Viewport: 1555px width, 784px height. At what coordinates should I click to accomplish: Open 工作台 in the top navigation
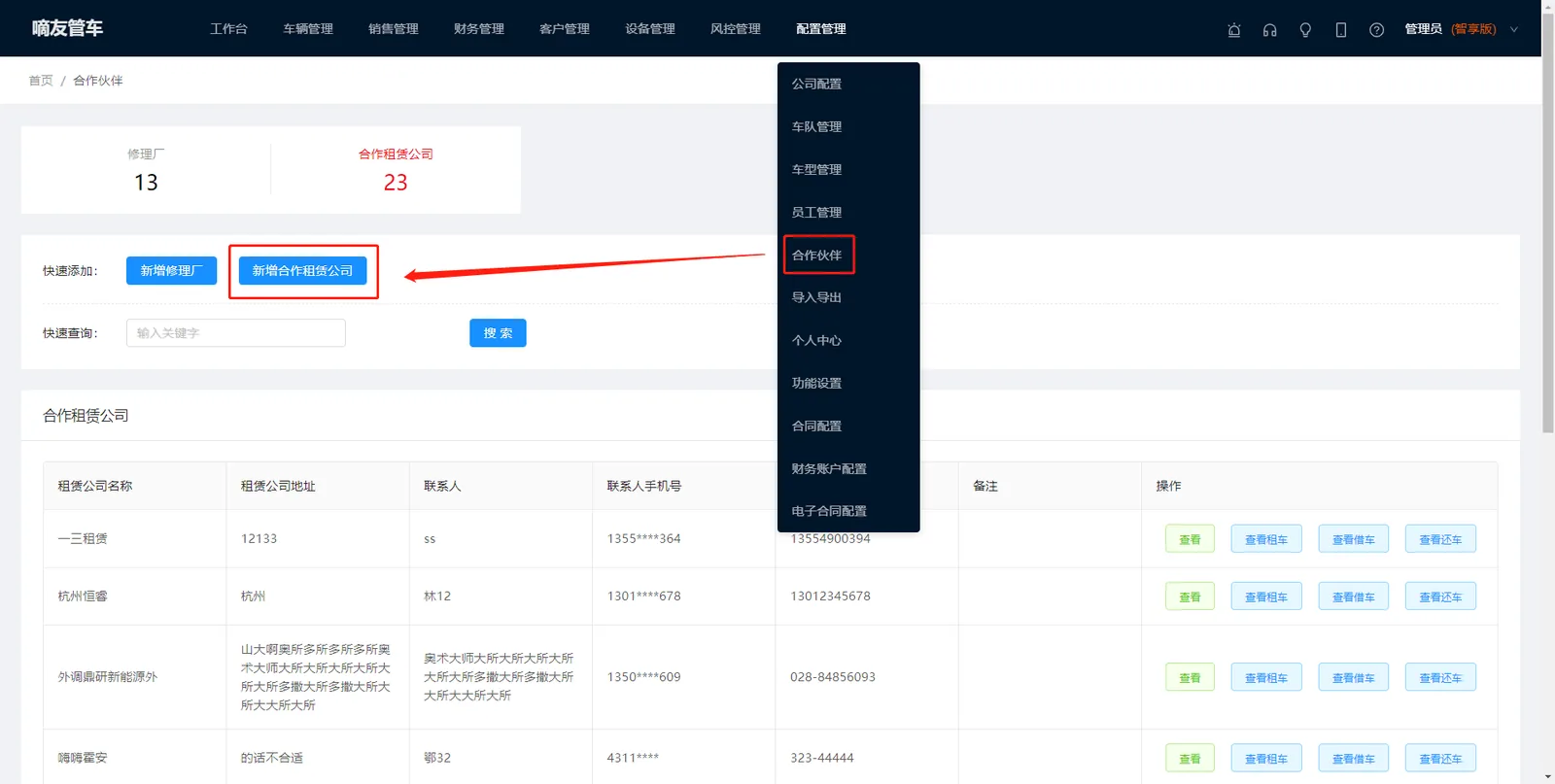(228, 29)
